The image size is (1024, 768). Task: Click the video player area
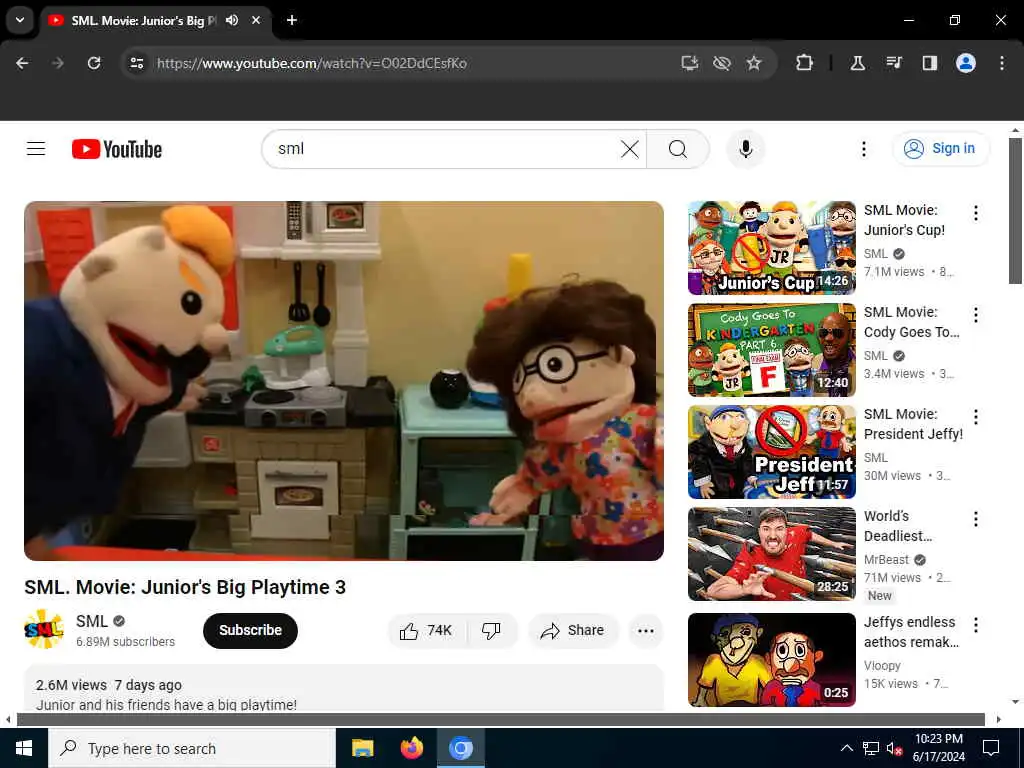(x=344, y=381)
